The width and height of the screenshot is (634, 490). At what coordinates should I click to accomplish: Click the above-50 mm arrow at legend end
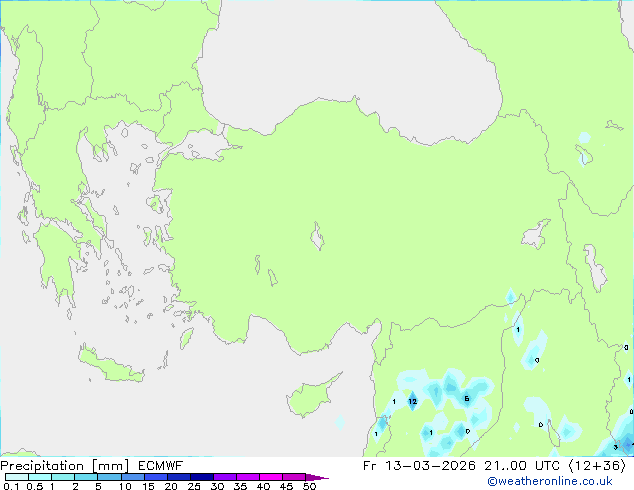pos(317,477)
